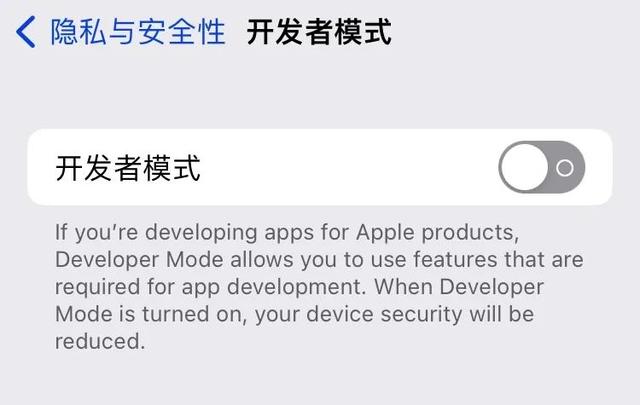The height and width of the screenshot is (405, 640).
Task: Select the 开发者模式 page title heading
Action: click(x=319, y=32)
